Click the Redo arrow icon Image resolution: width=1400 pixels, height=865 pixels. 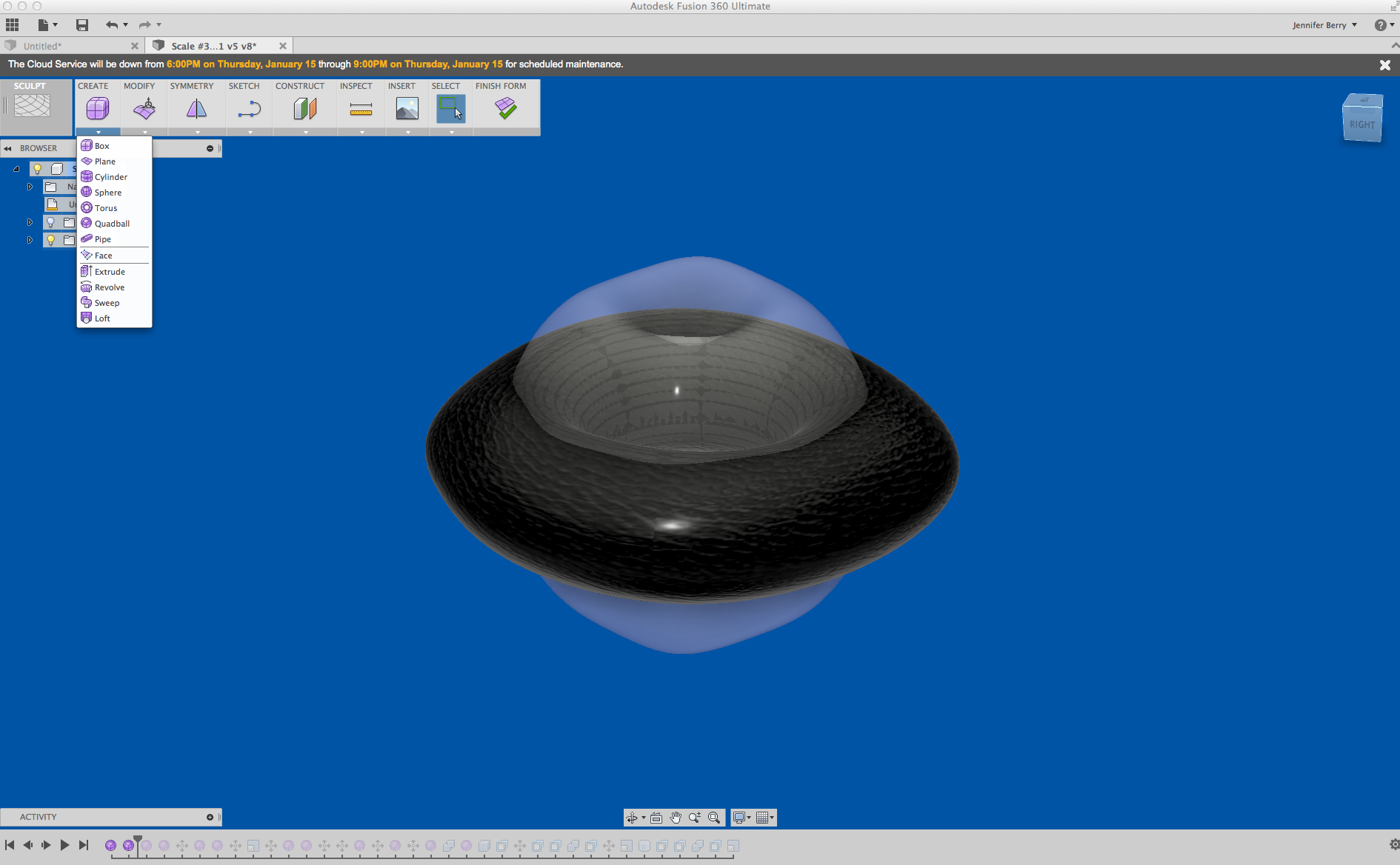pos(144,24)
